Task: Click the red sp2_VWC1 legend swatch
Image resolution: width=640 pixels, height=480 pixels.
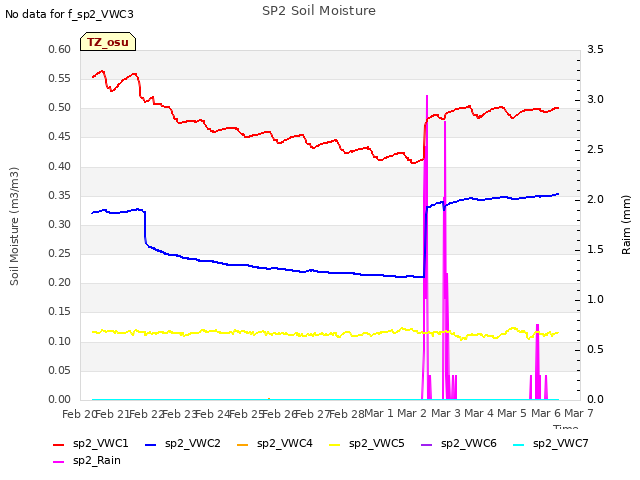Action: coord(59,445)
